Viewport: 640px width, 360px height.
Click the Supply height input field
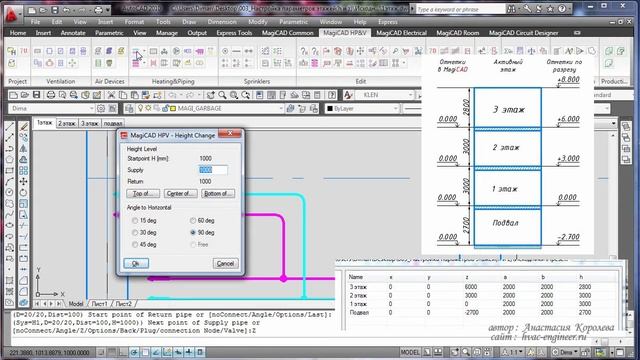[213, 170]
